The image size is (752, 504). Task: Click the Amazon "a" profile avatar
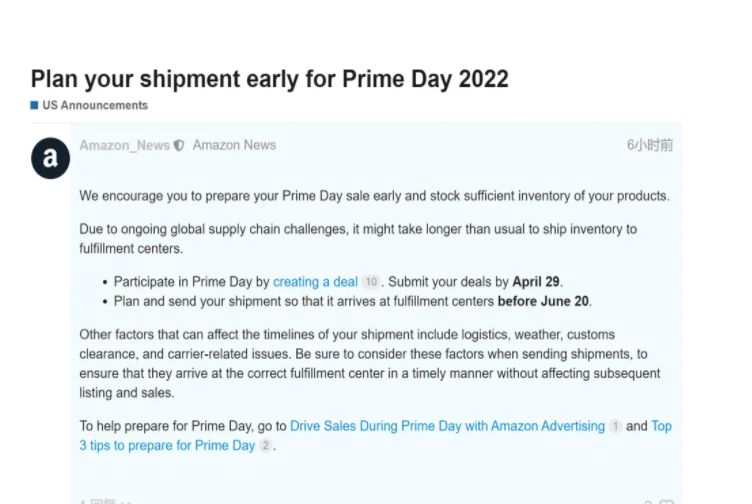point(50,158)
